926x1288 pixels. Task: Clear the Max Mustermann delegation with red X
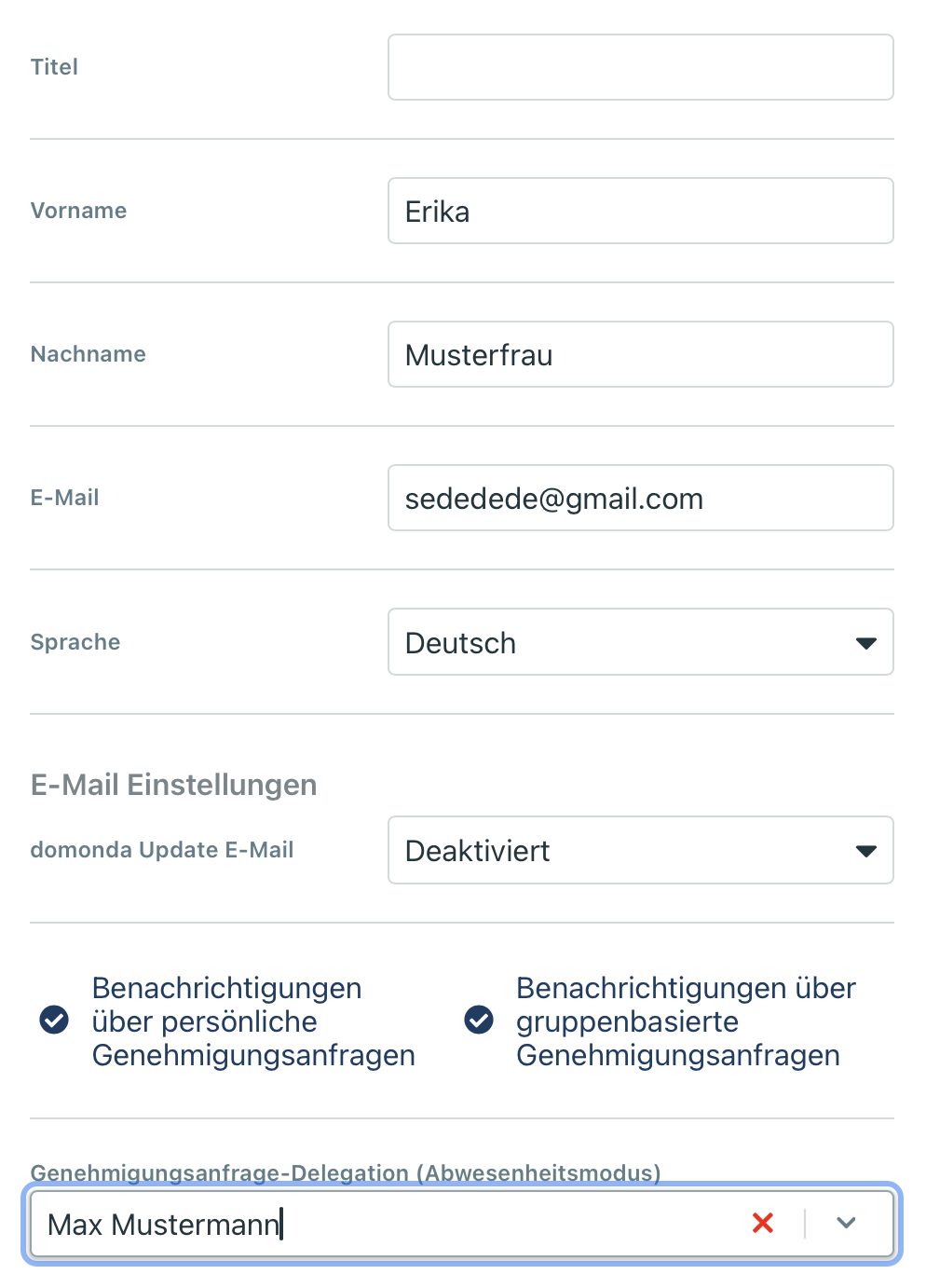[763, 1223]
